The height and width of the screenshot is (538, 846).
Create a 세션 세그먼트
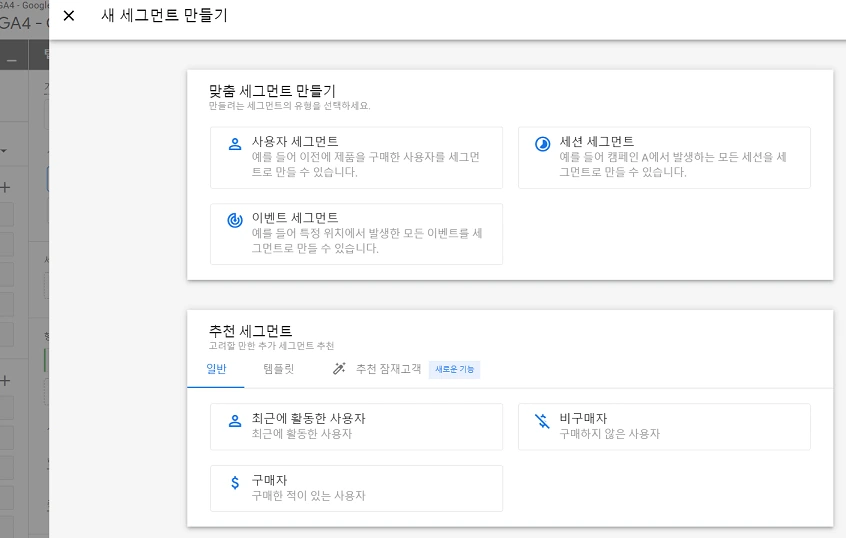664,157
